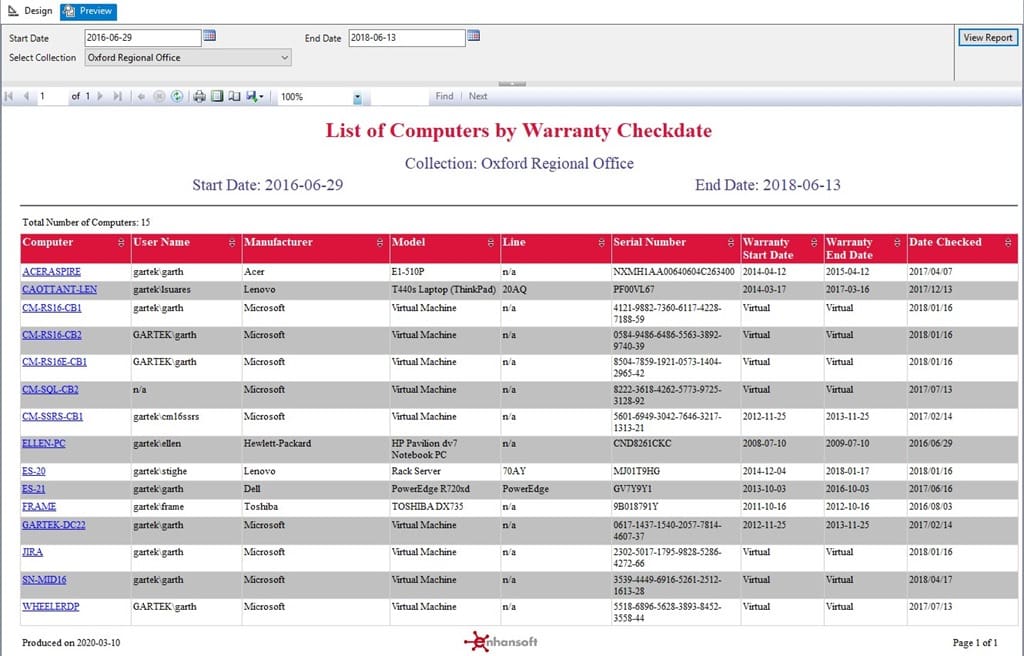Sort by Date Checked column
This screenshot has width=1024, height=656.
click(x=1008, y=242)
